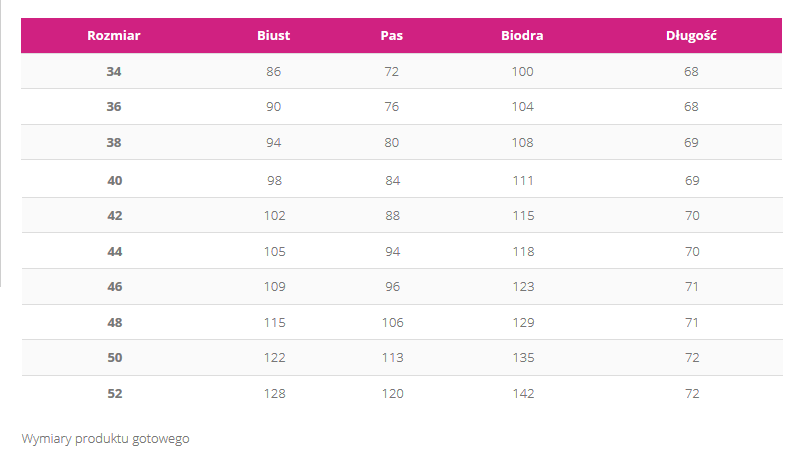Viewport: 802px width, 464px height.
Task: Click the Biodra column header
Action: point(522,36)
